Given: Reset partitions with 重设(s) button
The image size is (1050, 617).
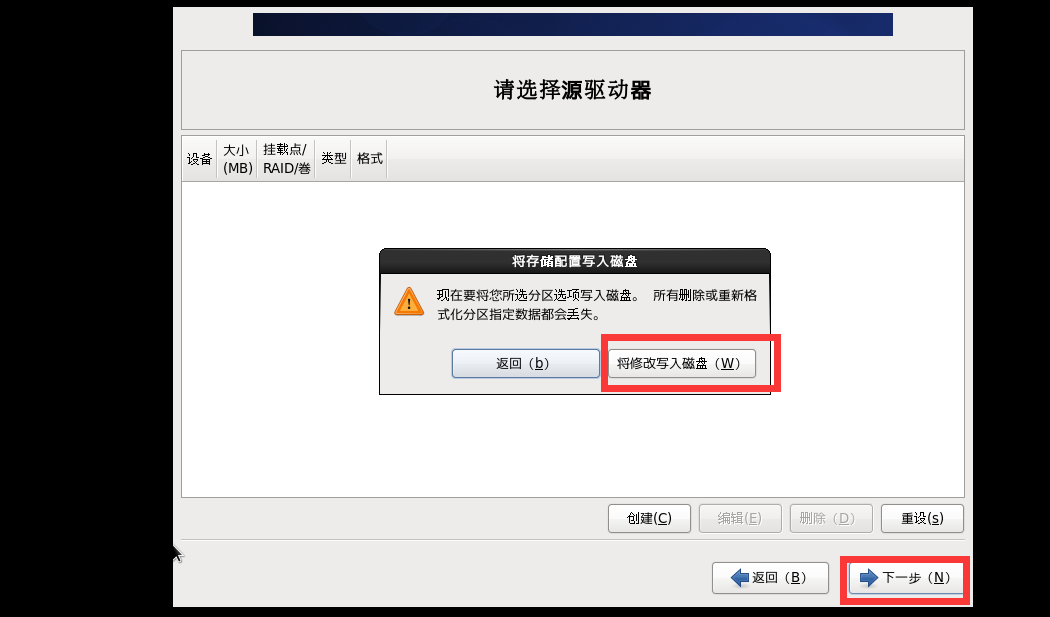Looking at the screenshot, I should (922, 519).
